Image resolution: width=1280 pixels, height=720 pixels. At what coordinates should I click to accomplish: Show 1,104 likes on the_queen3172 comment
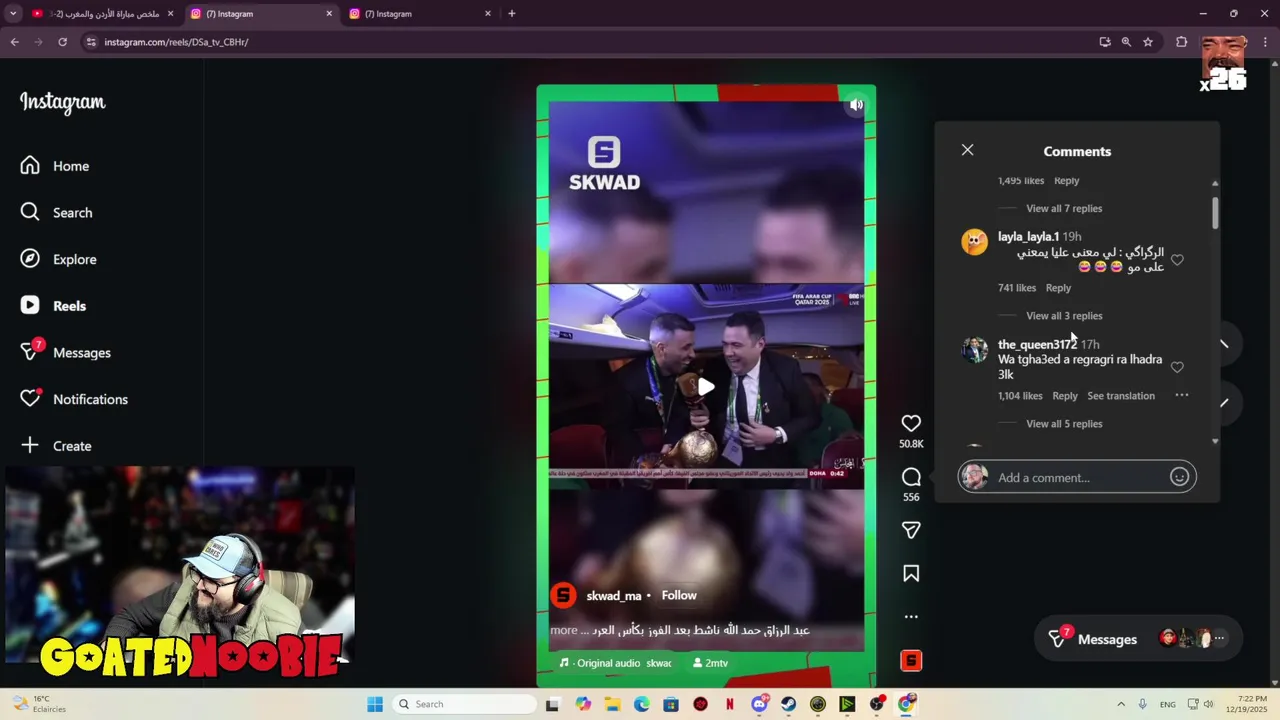click(1020, 396)
